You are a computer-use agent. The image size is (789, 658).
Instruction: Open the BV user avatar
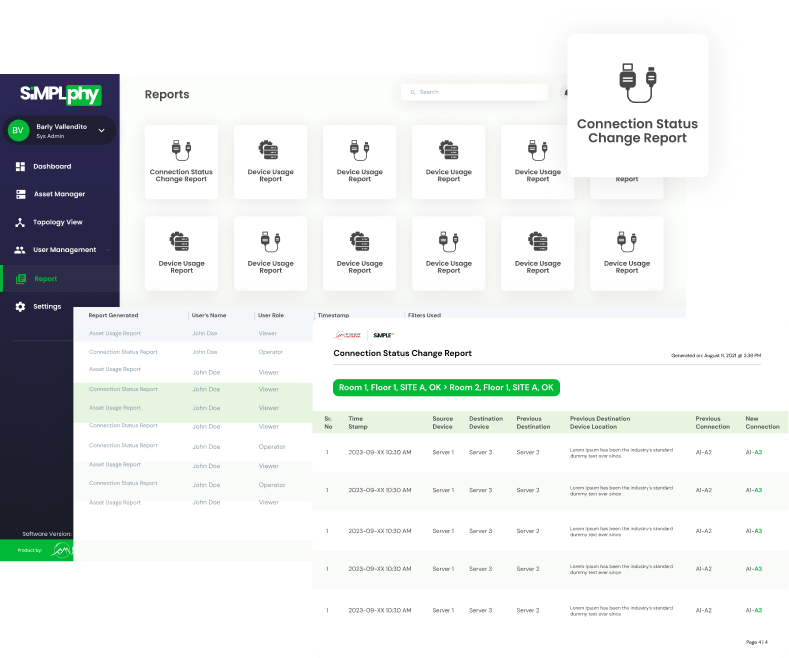tap(18, 130)
